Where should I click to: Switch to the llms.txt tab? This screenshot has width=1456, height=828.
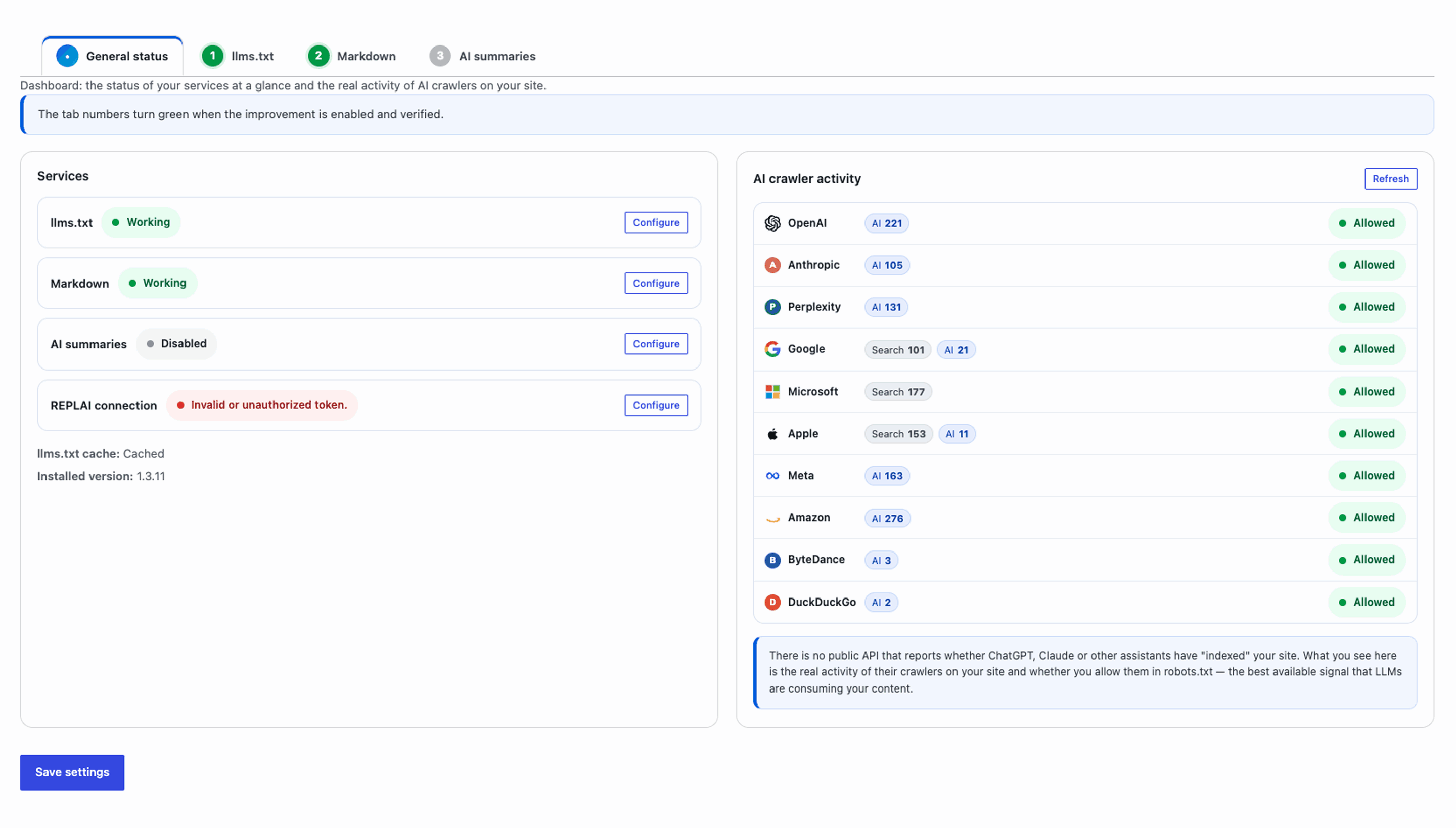pyautogui.click(x=238, y=56)
